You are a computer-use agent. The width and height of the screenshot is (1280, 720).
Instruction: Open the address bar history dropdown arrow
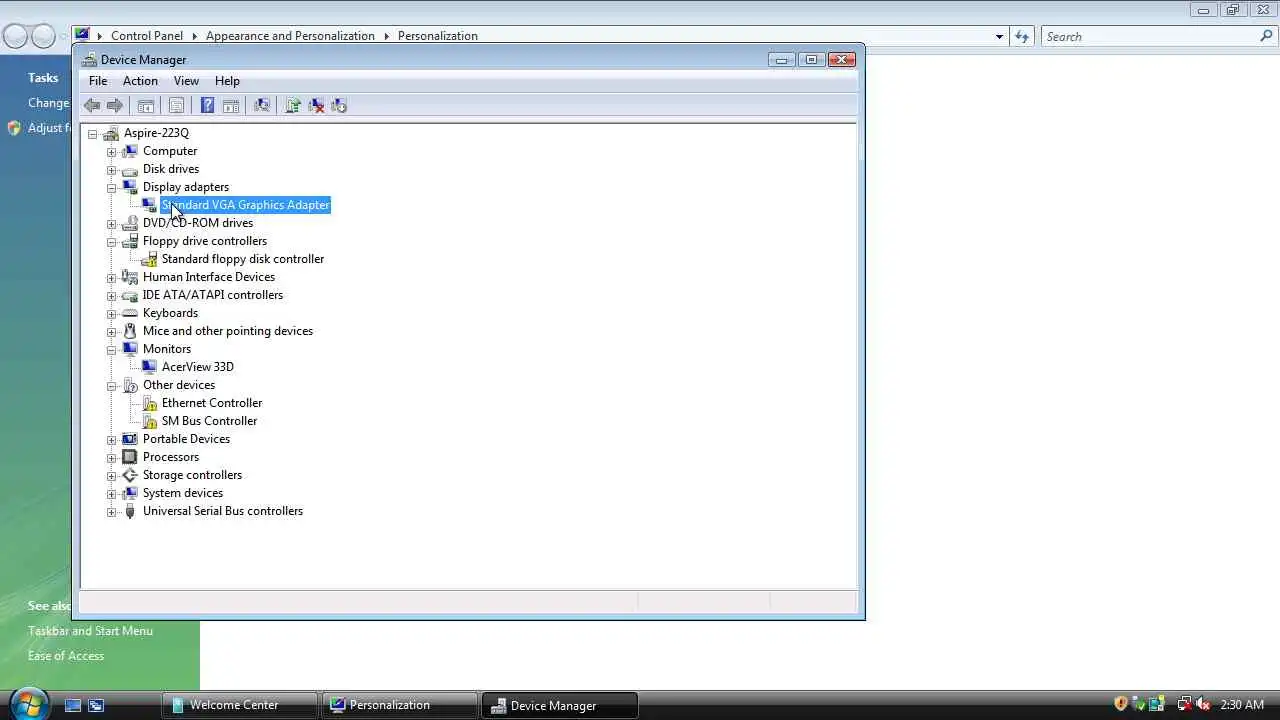(999, 36)
